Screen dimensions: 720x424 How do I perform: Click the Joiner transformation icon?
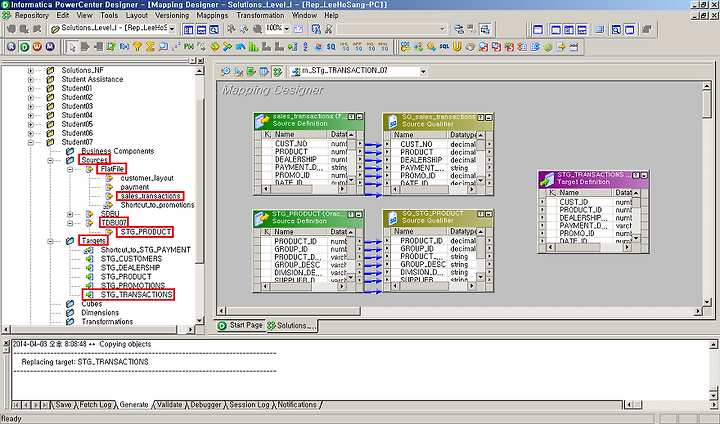(227, 46)
